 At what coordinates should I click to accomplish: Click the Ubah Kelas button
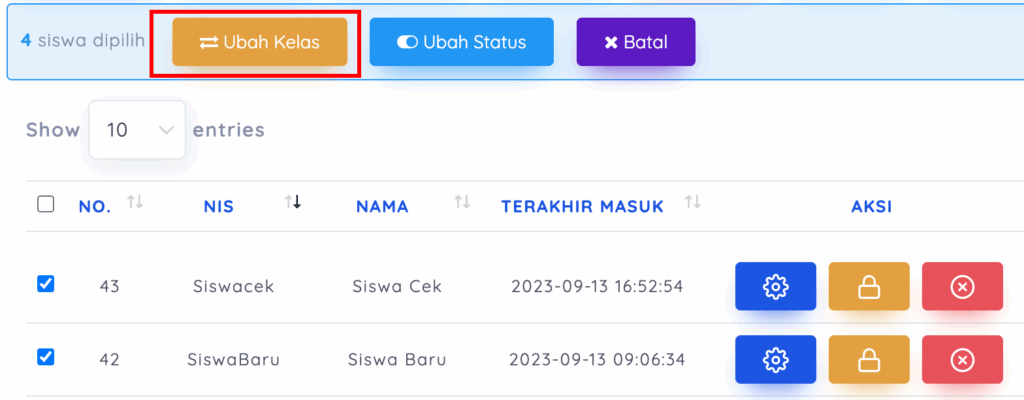coord(260,42)
